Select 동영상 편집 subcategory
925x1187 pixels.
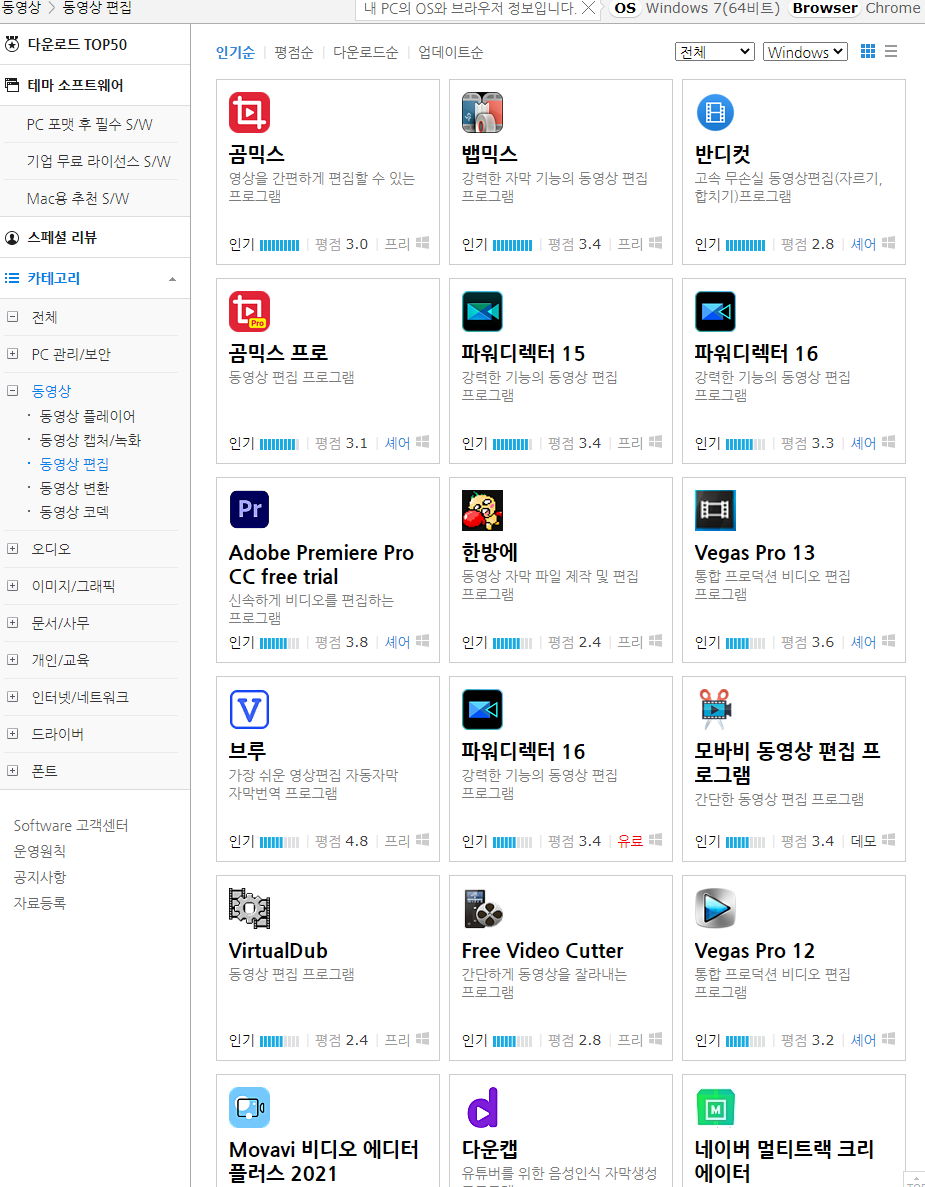point(74,464)
